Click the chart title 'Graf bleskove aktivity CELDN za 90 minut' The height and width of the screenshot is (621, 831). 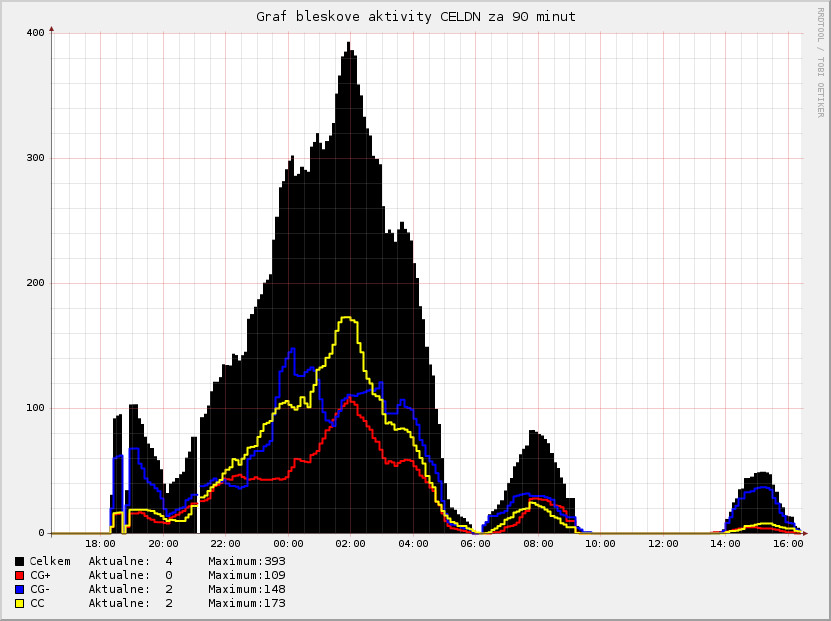click(x=416, y=17)
